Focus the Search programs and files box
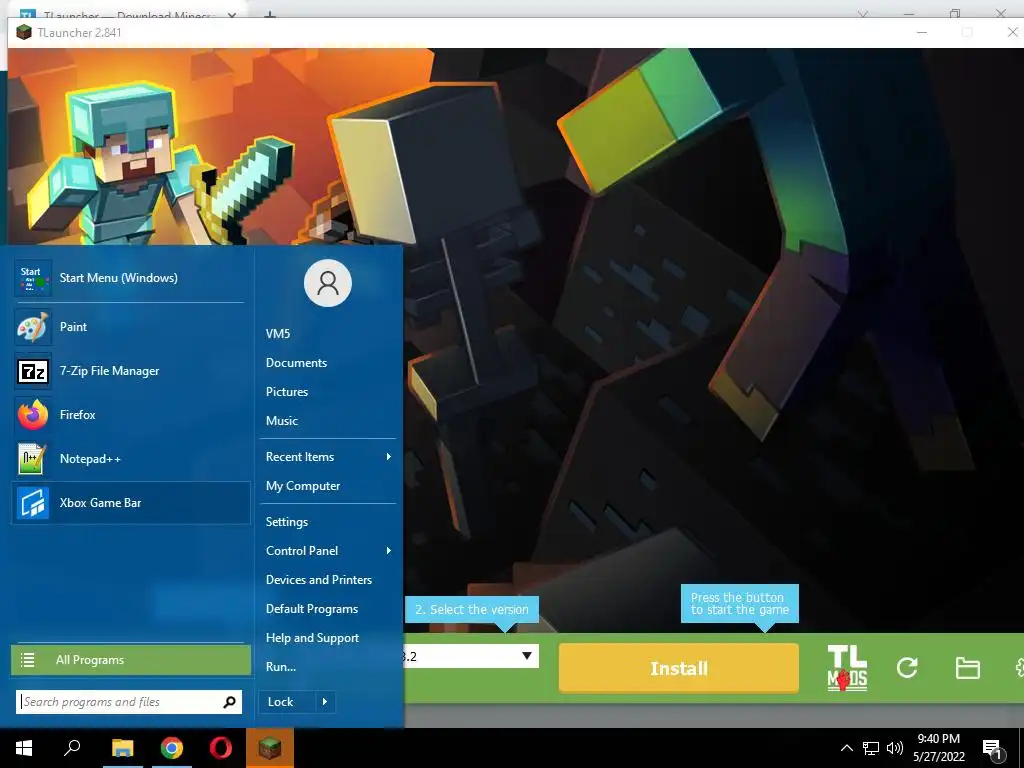 [129, 702]
